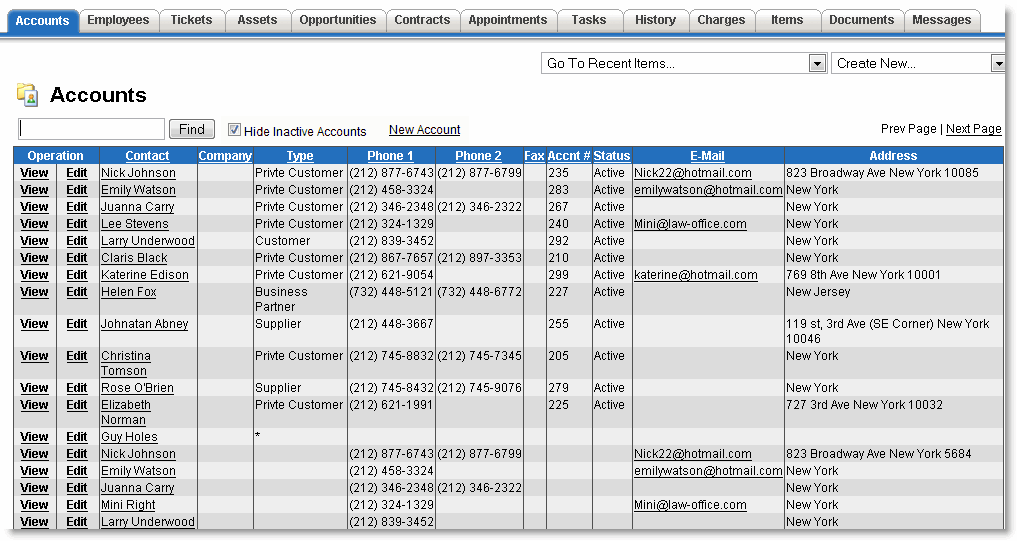The image size is (1017, 541).
Task: Sort accounts by Phone 1 column
Action: coord(390,156)
